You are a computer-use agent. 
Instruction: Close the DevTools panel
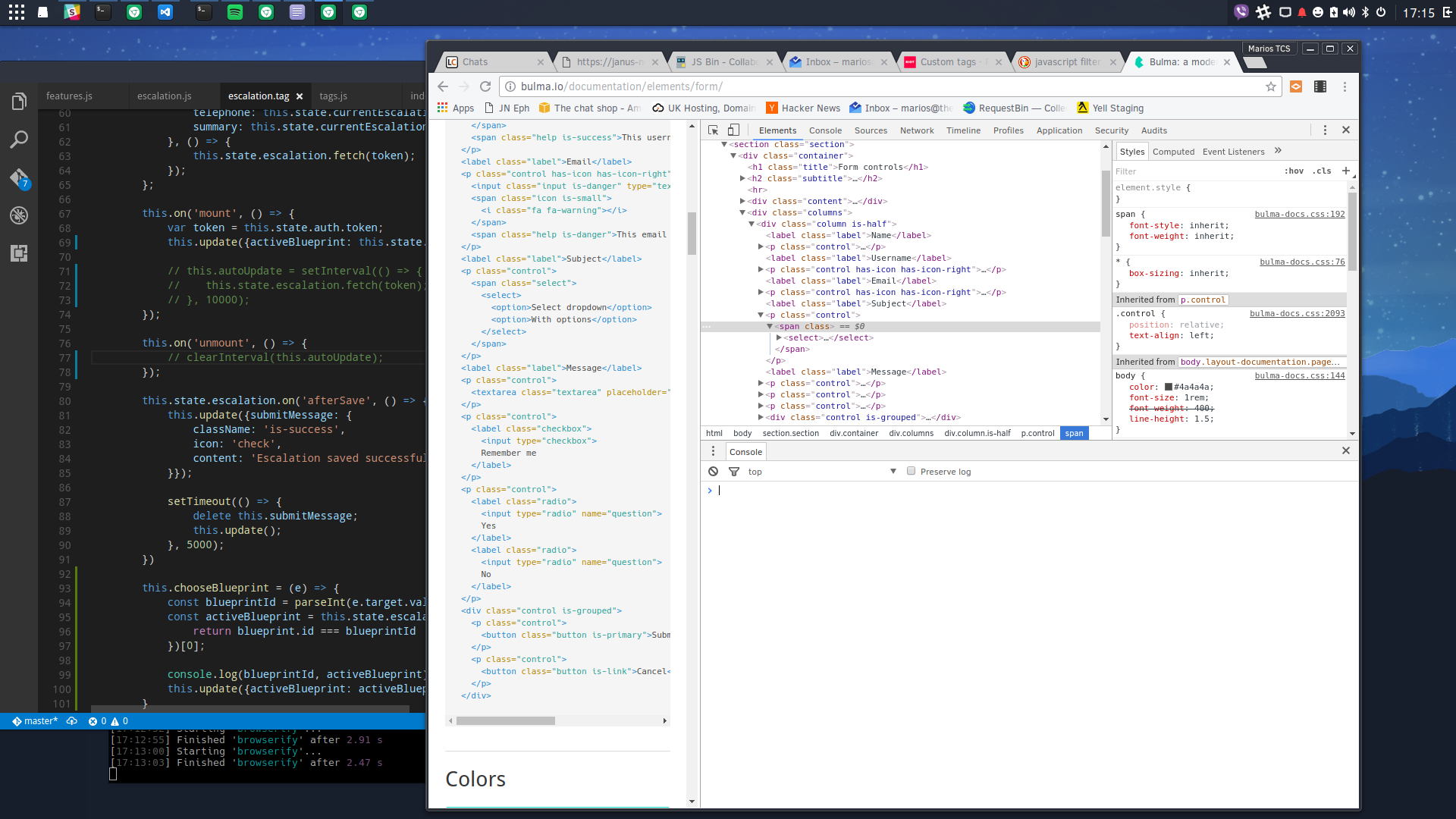click(x=1346, y=130)
